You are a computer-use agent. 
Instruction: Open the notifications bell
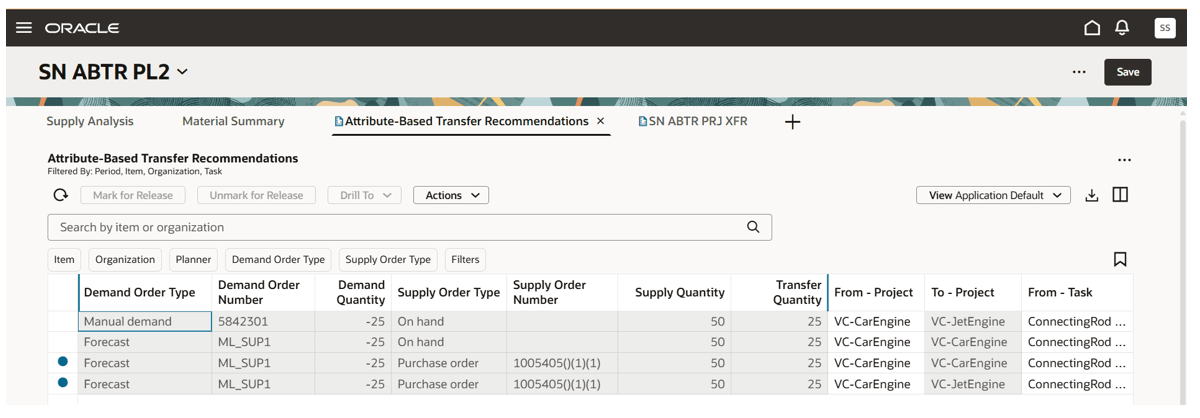click(1122, 28)
